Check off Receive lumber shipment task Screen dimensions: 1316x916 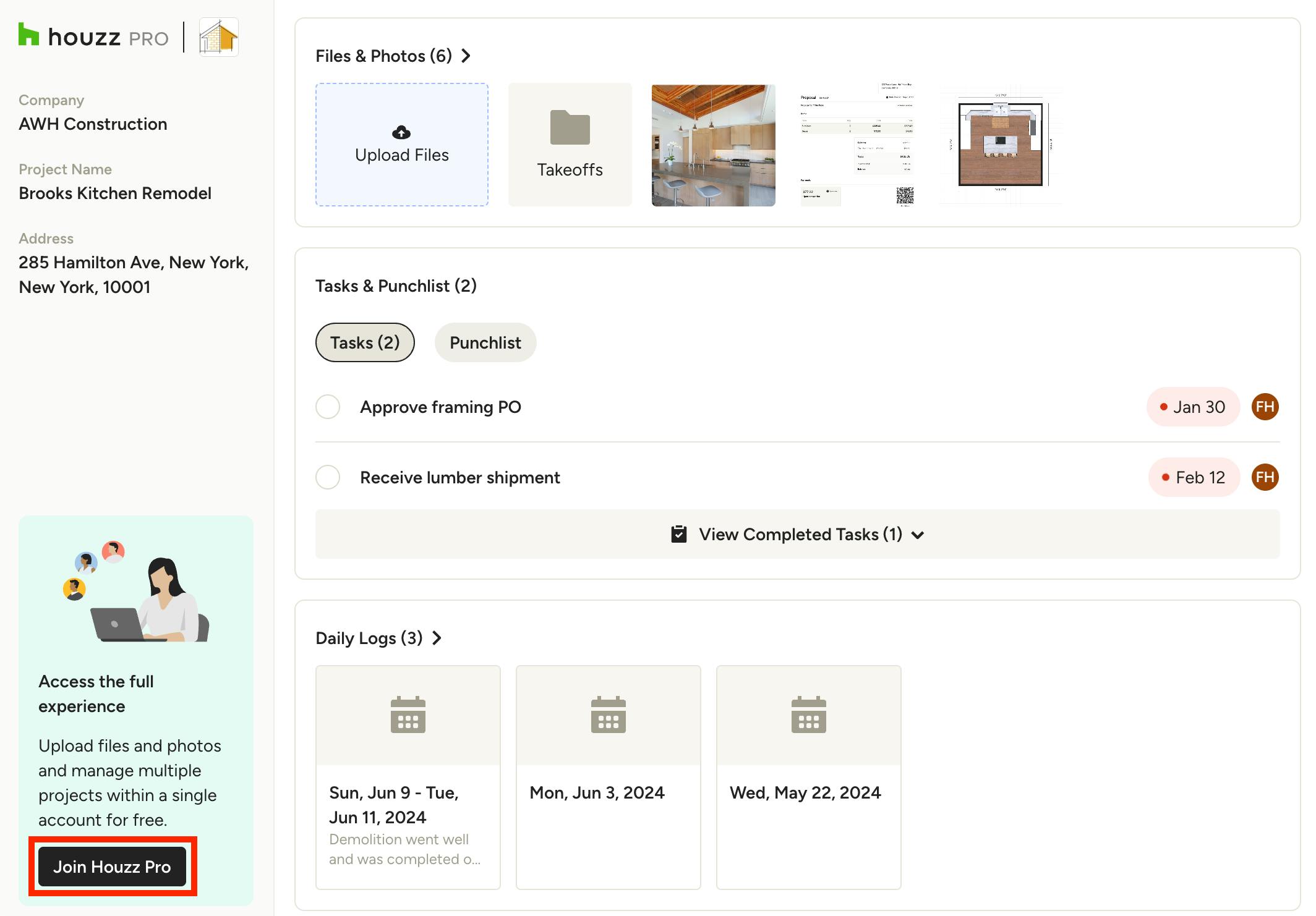pos(328,477)
